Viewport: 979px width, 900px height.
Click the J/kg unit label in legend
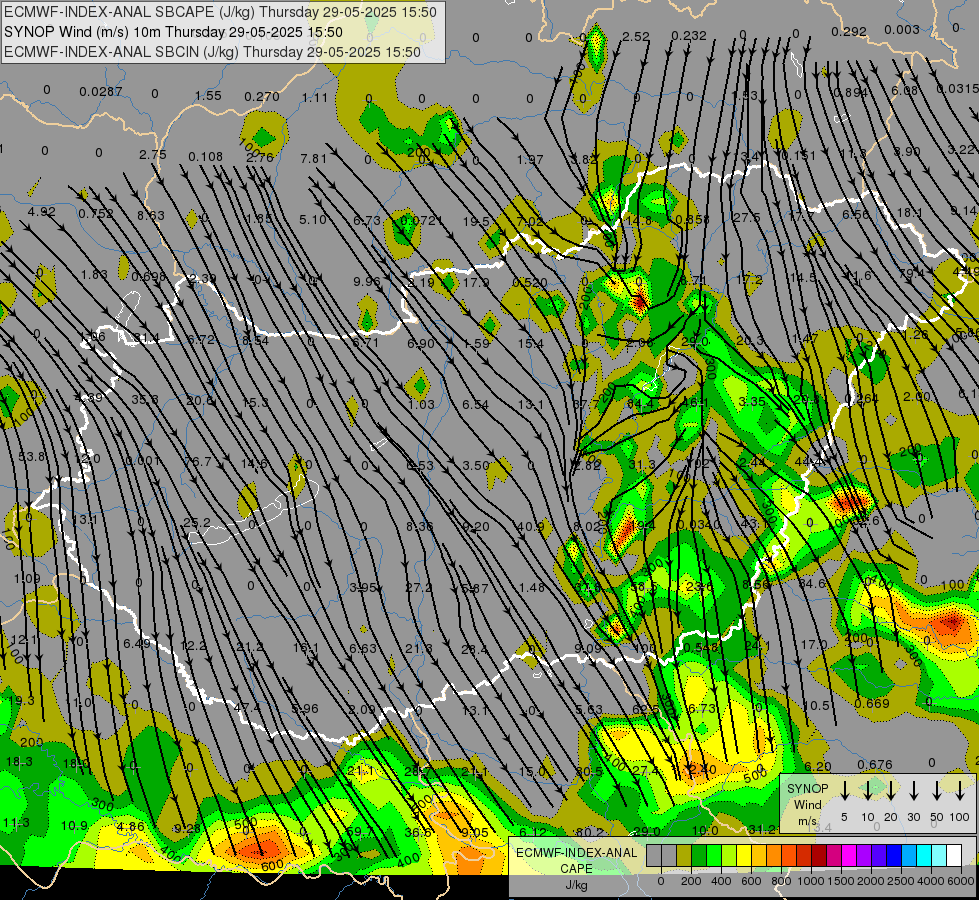pos(576,885)
